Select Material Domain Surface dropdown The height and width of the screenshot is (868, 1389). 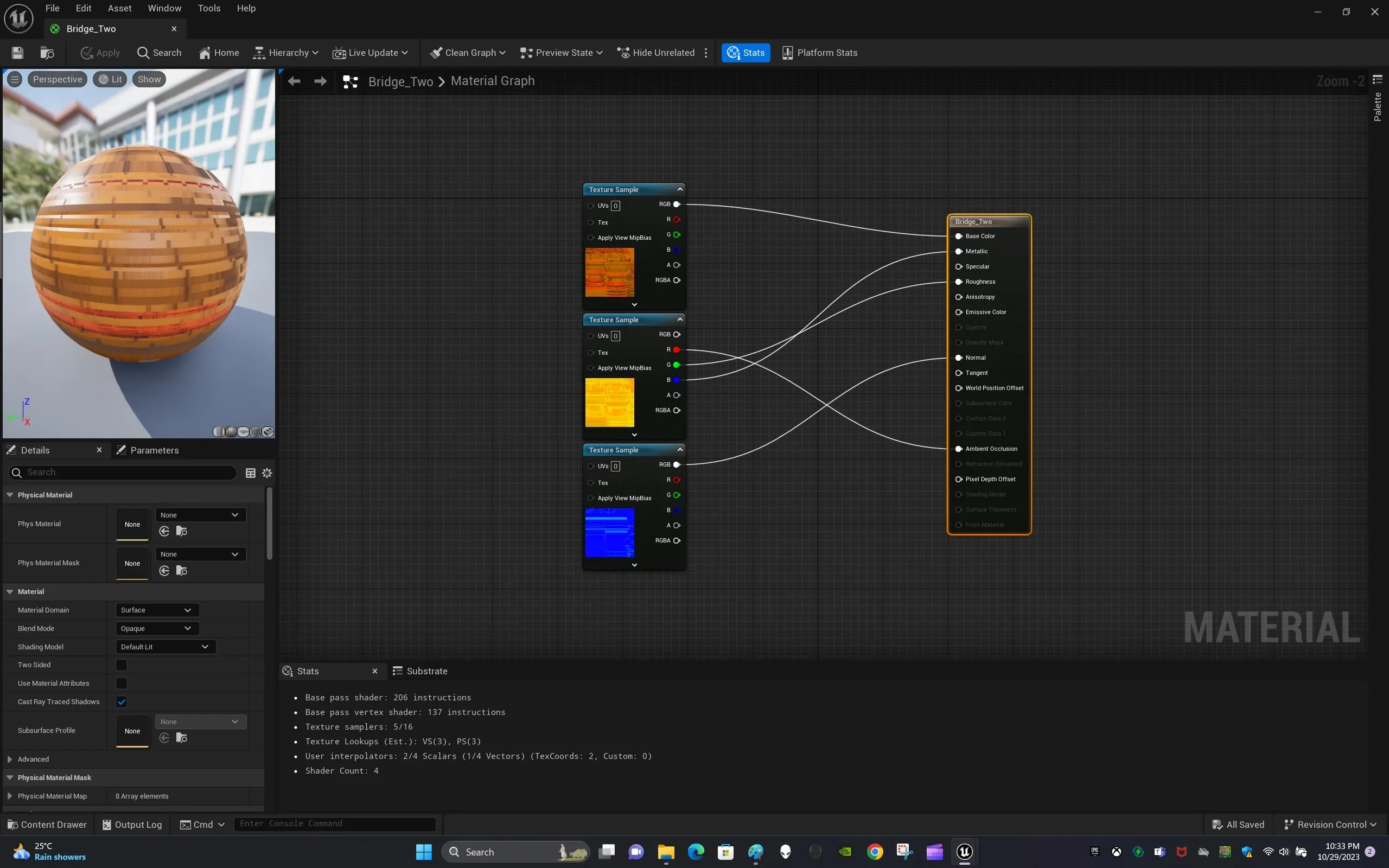(x=156, y=609)
